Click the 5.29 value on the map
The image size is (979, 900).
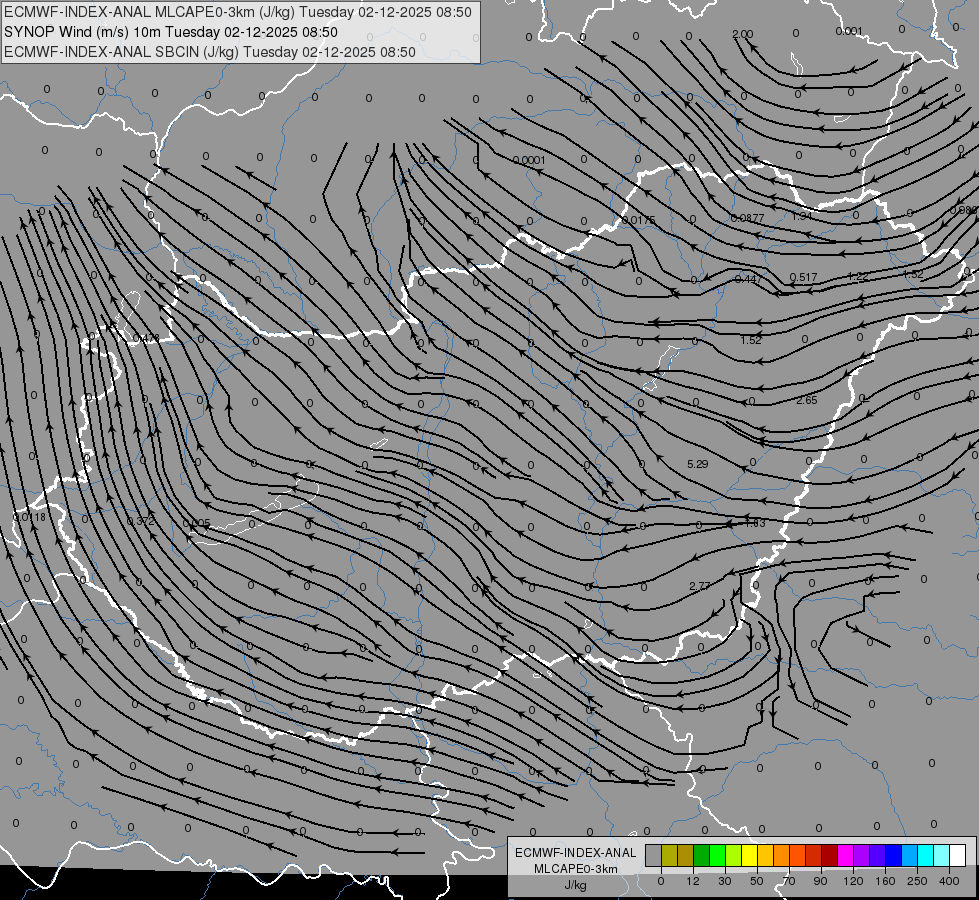pos(697,464)
